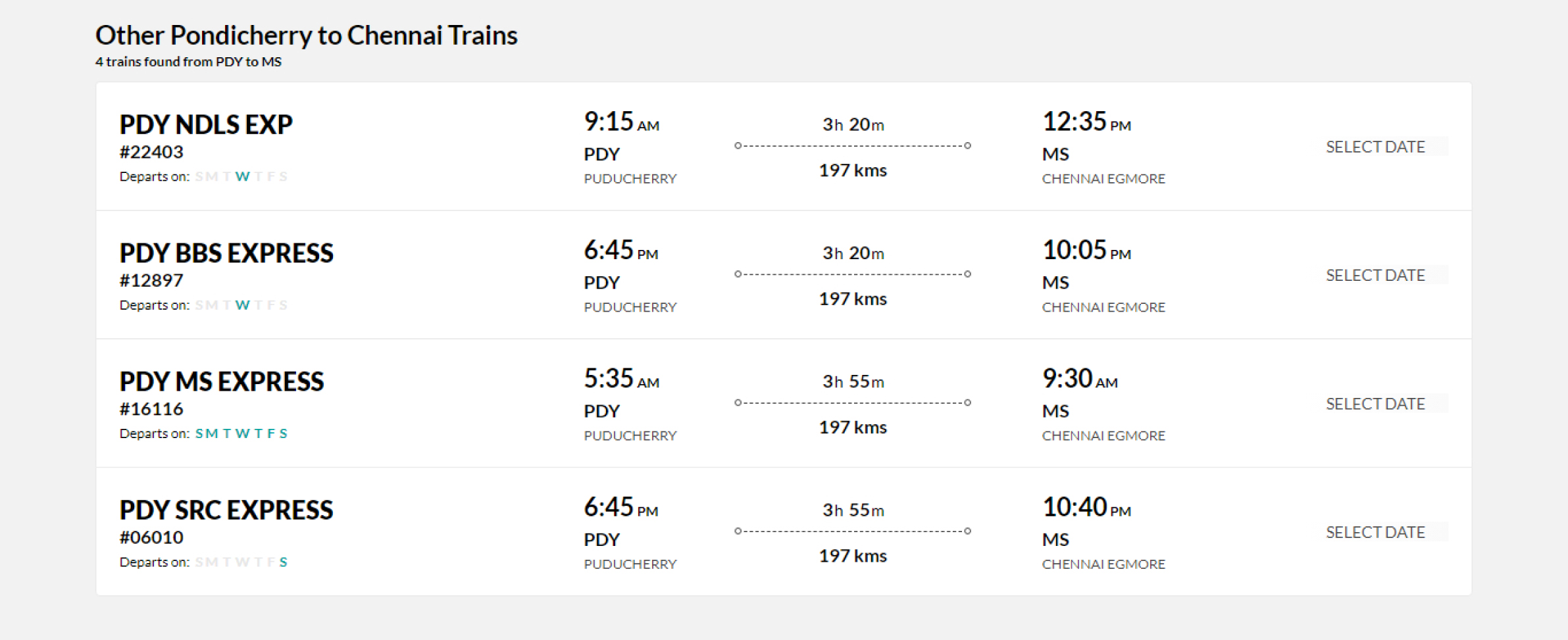The height and width of the screenshot is (640, 1568).
Task: Click highlighted W day for PDY NDLS EXP
Action: (x=243, y=176)
